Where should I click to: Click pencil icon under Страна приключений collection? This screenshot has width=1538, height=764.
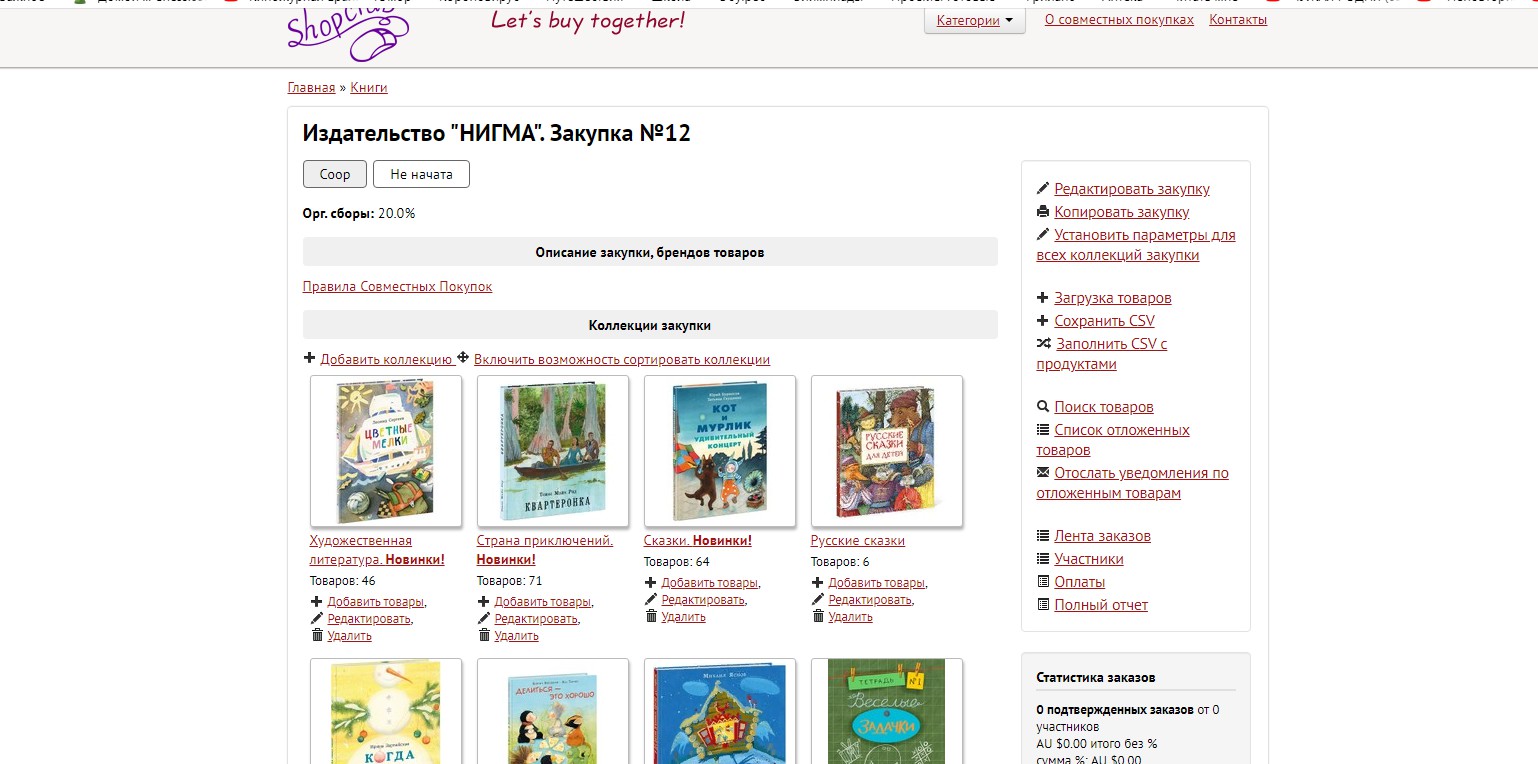pos(484,618)
